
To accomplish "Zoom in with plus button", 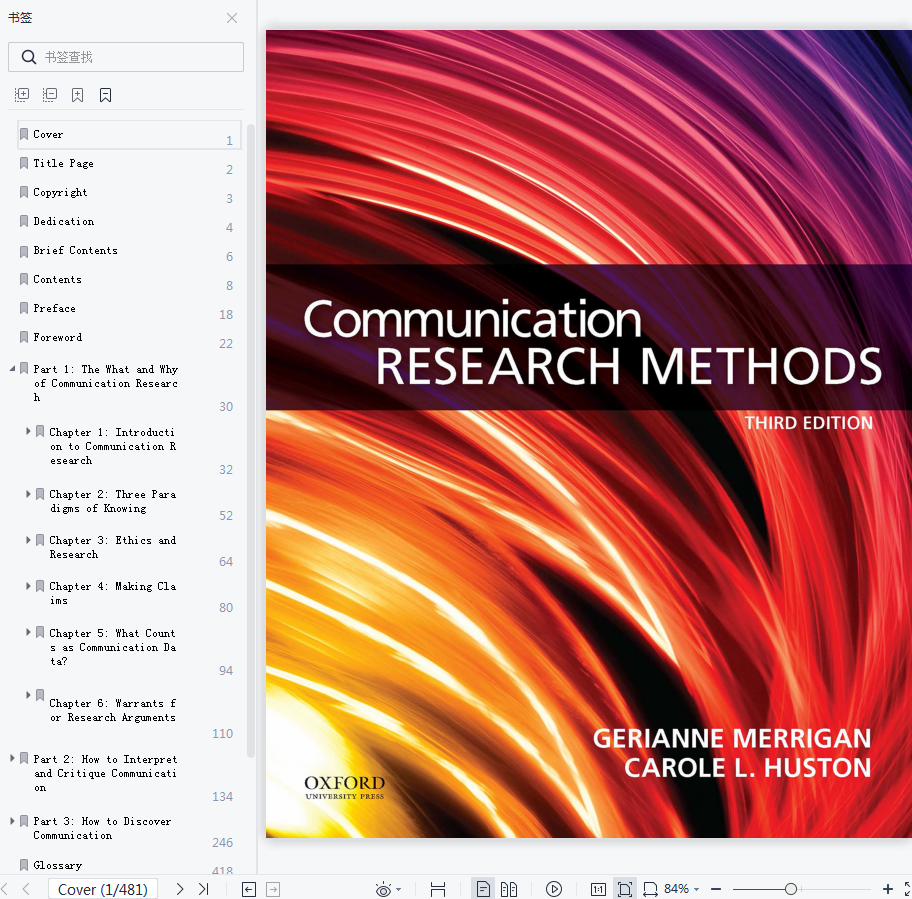I will (888, 889).
